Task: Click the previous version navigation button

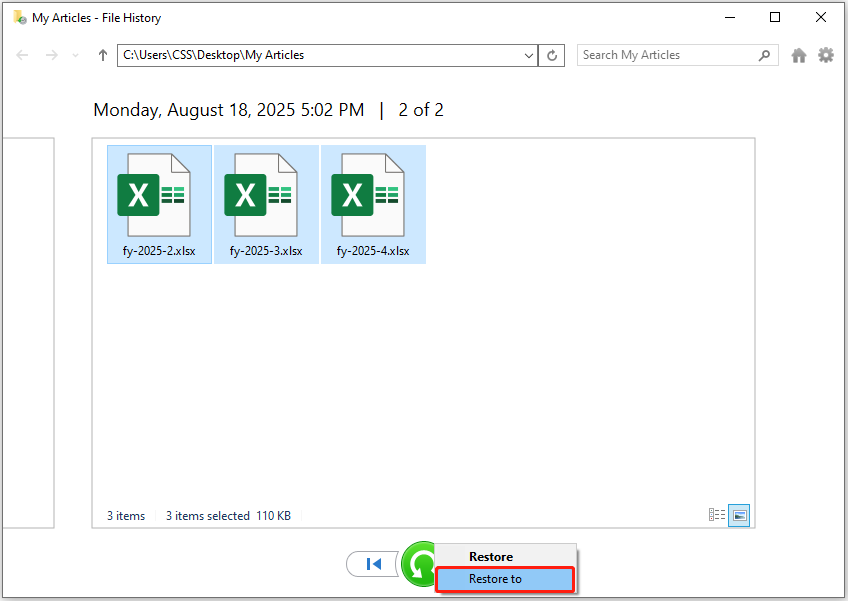Action: tap(372, 563)
